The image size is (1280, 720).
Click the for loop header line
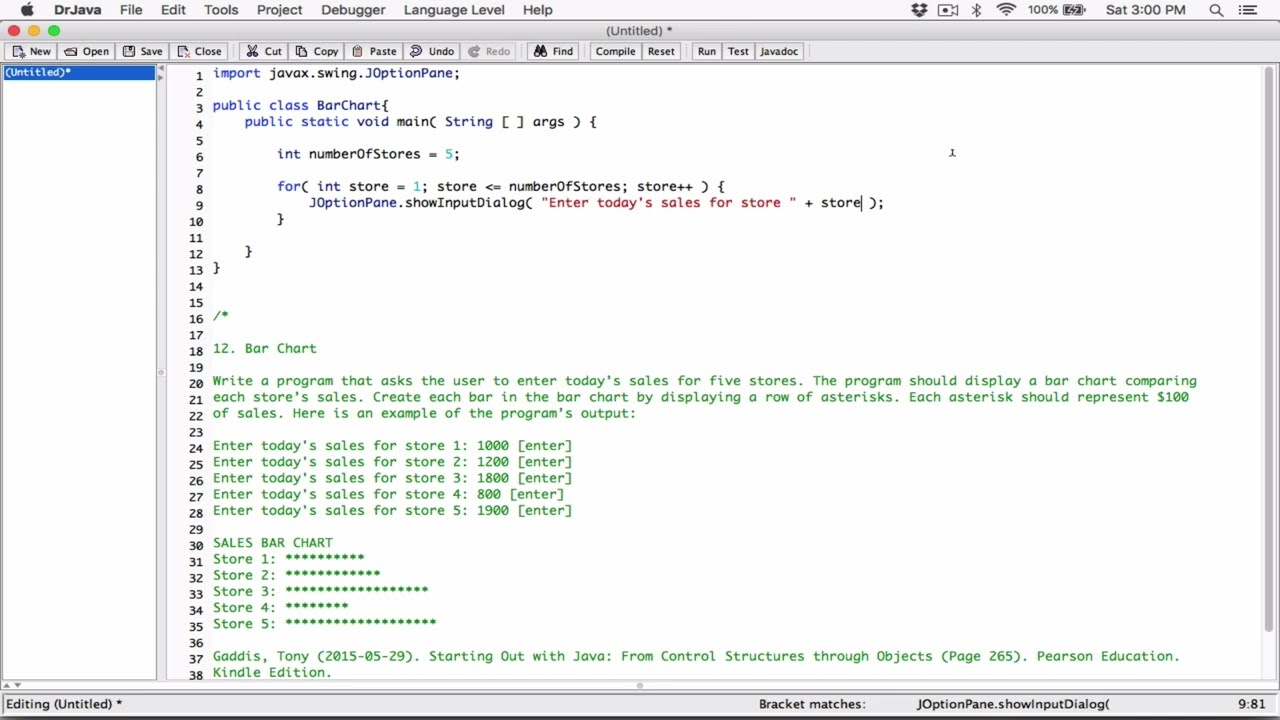pos(500,186)
